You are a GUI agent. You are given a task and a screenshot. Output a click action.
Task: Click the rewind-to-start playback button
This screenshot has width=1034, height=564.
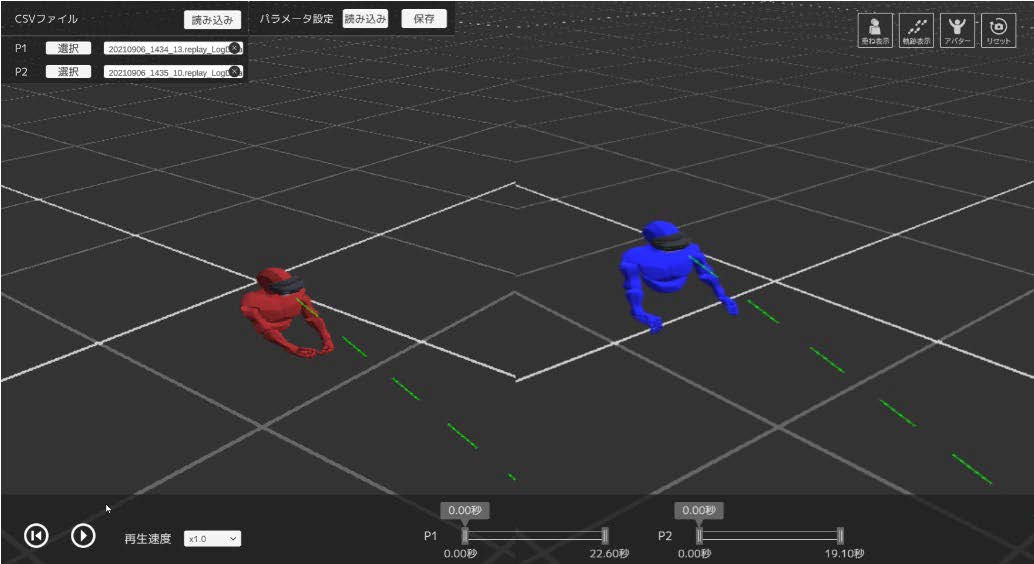pyautogui.click(x=36, y=536)
